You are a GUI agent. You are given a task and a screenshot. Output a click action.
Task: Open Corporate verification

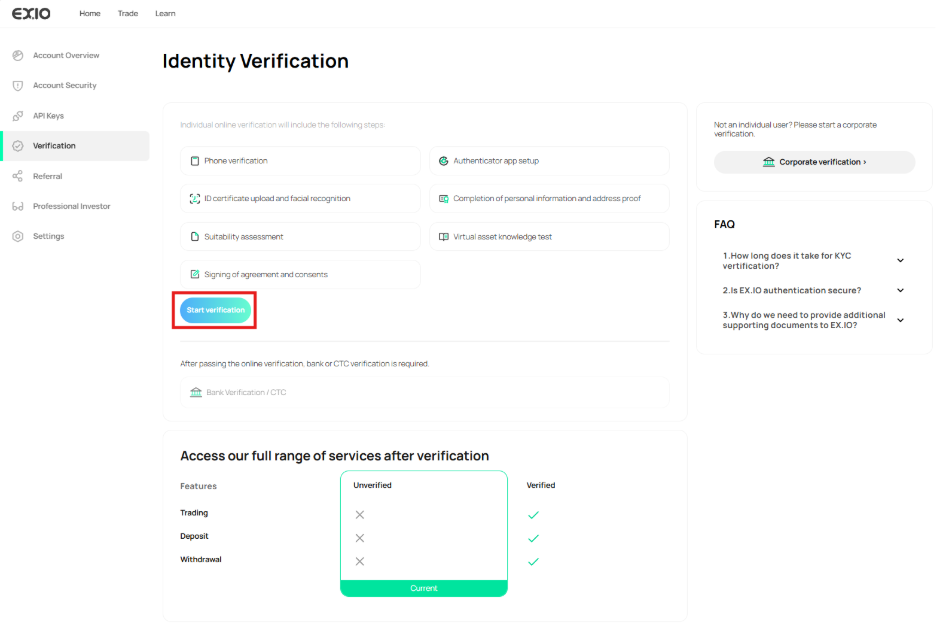click(x=814, y=162)
